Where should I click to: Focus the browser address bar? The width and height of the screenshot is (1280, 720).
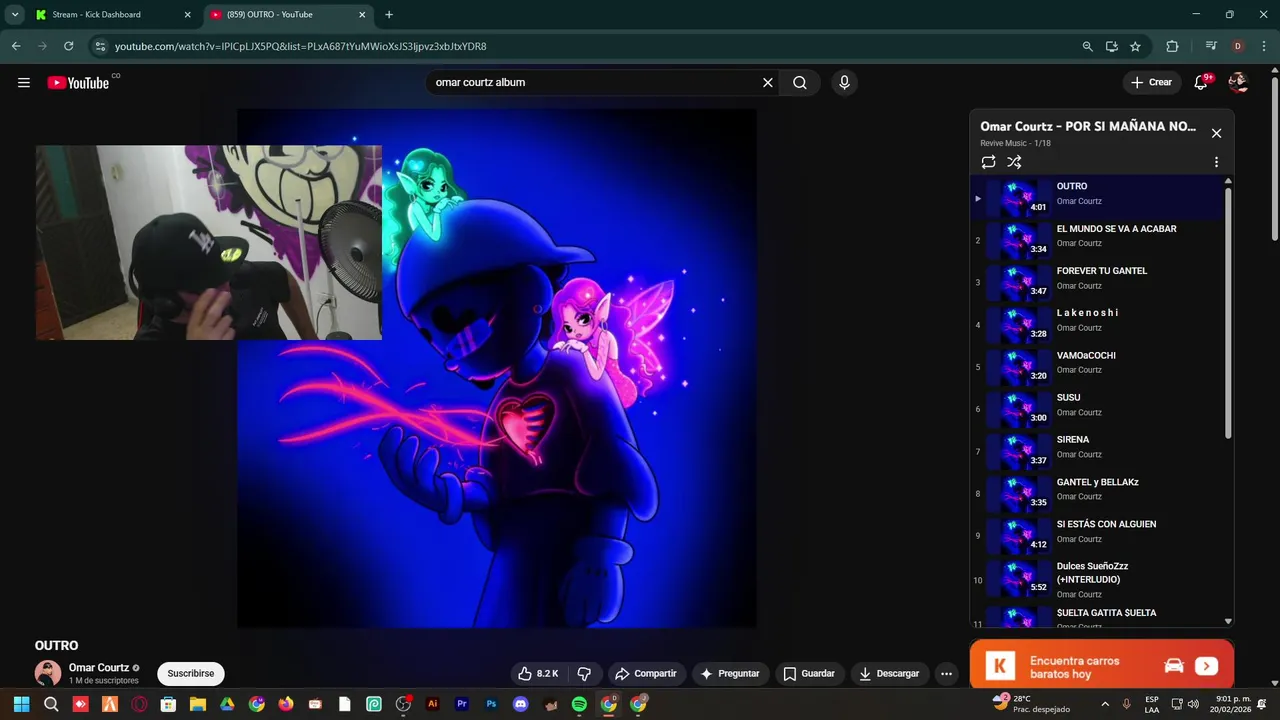click(x=590, y=46)
